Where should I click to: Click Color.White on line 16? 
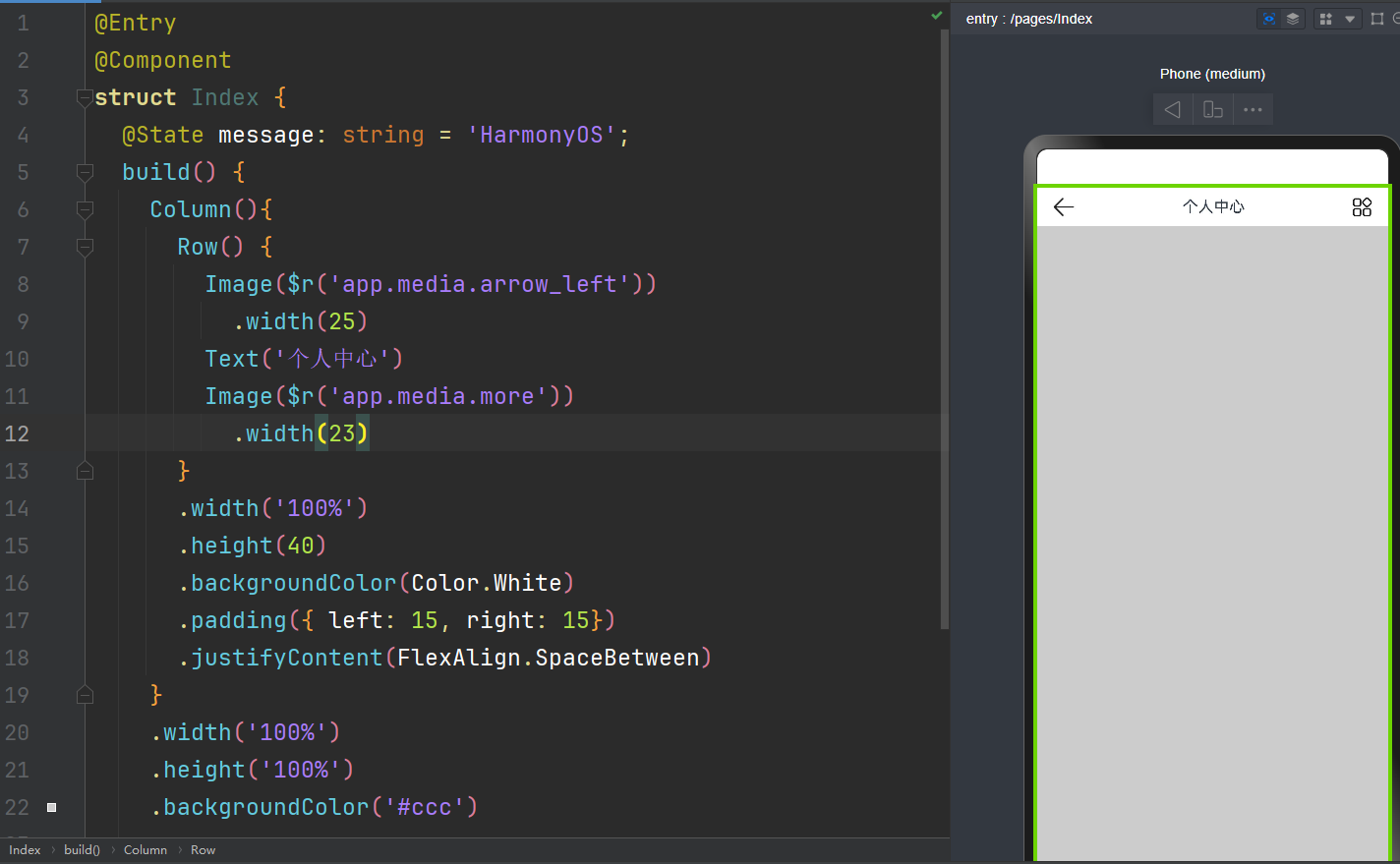(486, 583)
